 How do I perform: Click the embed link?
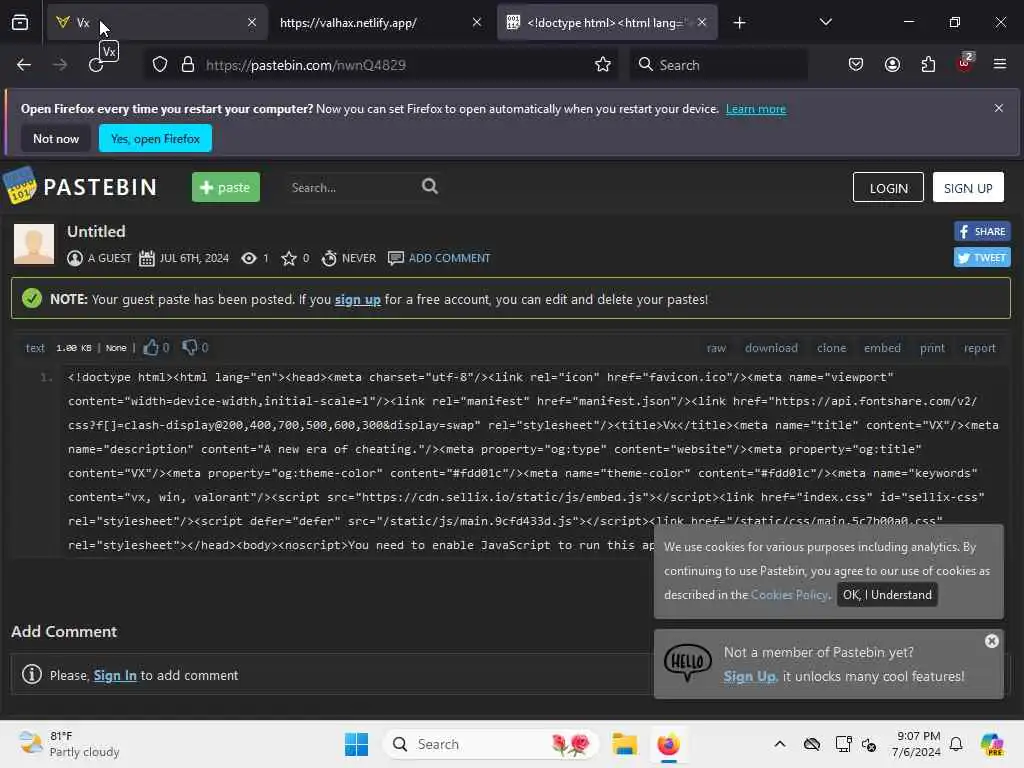[x=882, y=348]
